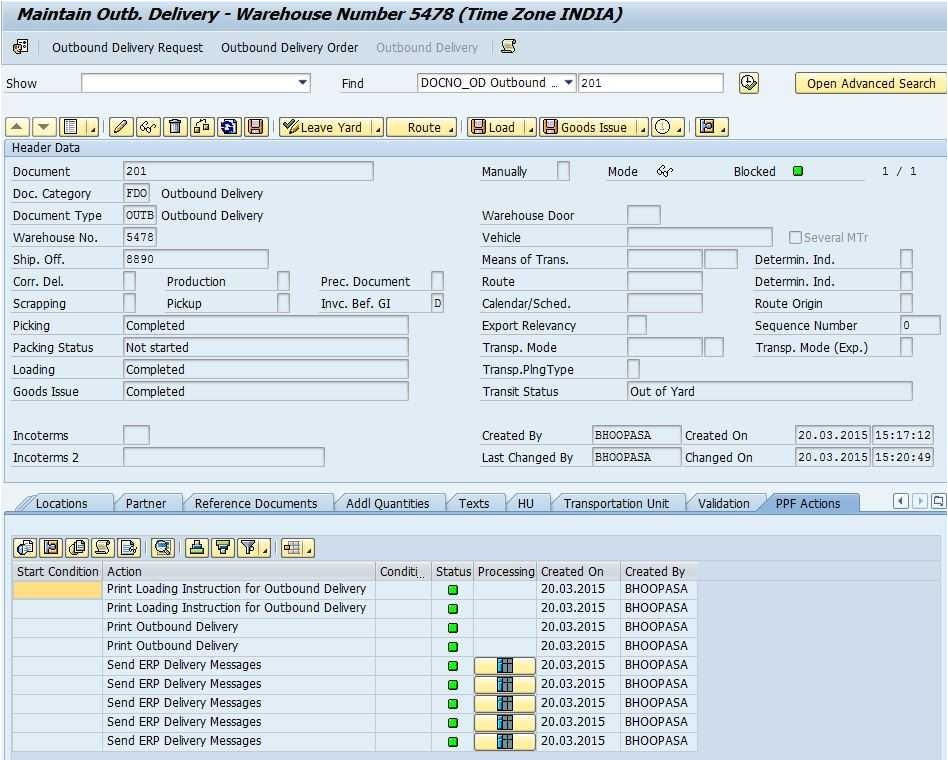Click the list form-view toolbar icon
The height and width of the screenshot is (761, 948).
[x=71, y=127]
